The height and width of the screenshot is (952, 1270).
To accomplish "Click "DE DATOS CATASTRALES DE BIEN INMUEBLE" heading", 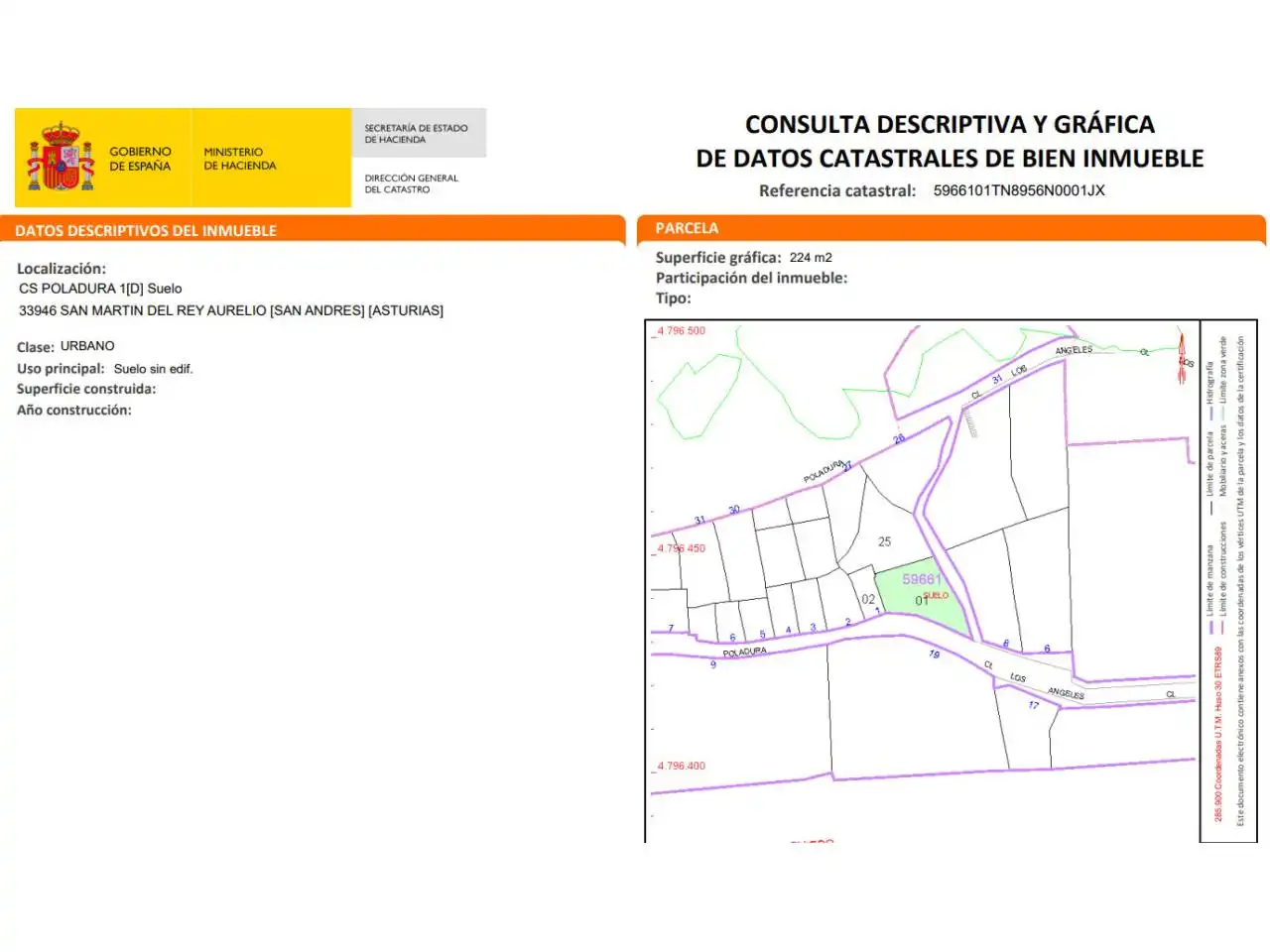I will (x=950, y=159).
